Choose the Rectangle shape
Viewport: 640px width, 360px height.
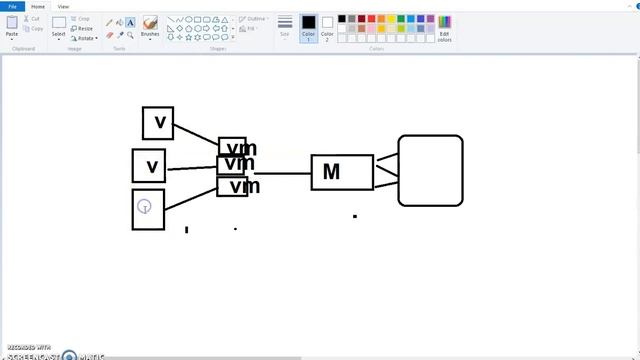tap(198, 19)
